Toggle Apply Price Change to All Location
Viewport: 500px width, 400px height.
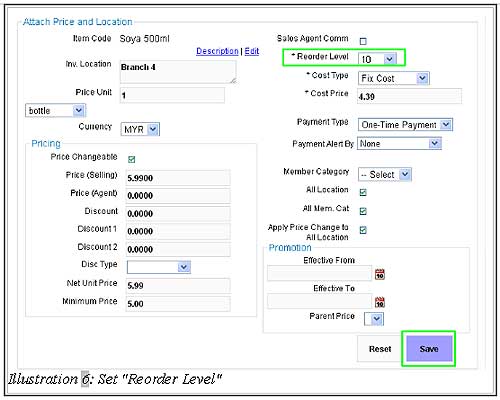pos(363,230)
